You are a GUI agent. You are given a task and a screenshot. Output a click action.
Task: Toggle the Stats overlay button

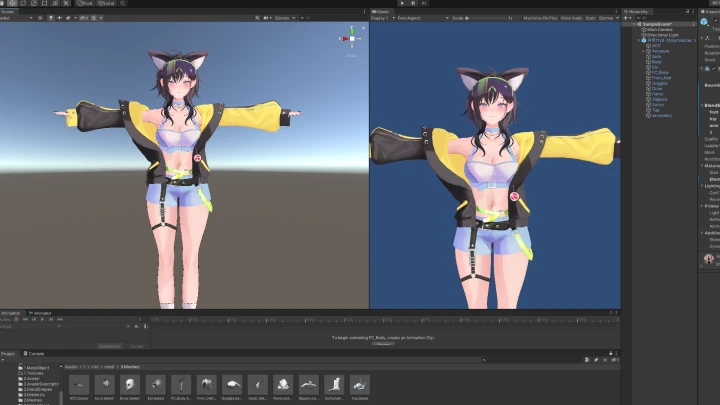591,18
